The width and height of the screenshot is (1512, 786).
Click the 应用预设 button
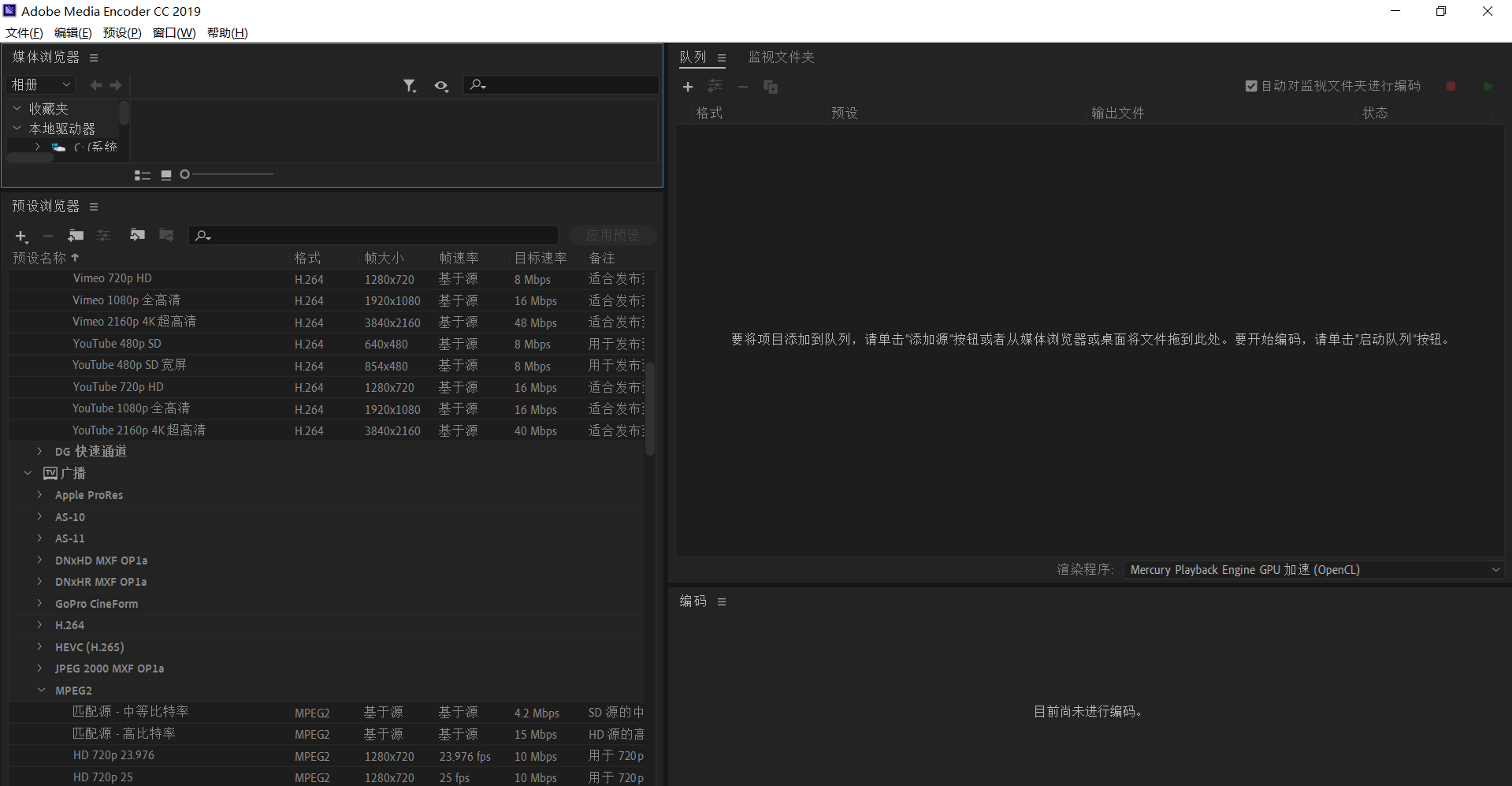613,234
